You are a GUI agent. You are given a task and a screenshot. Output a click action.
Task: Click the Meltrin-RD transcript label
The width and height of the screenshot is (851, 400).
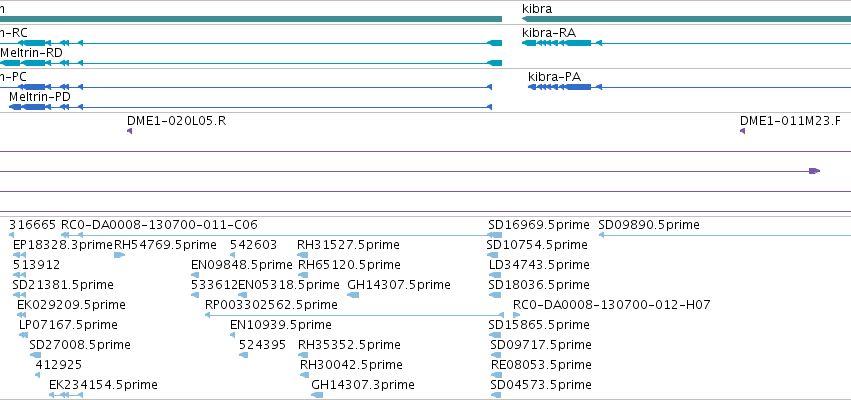click(31, 53)
